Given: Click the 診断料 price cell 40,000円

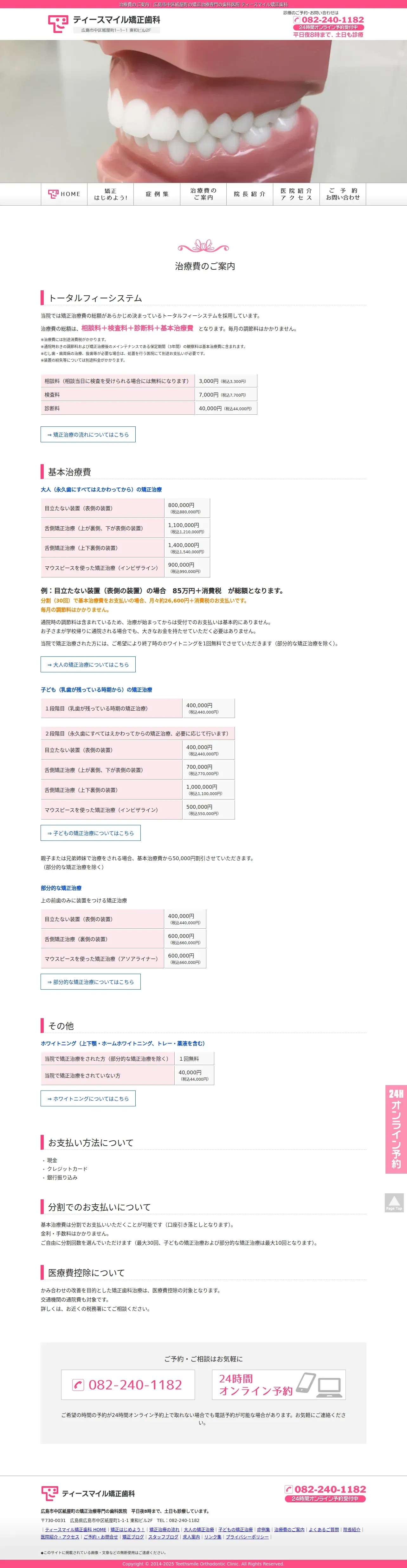Looking at the screenshot, I should 226,408.
